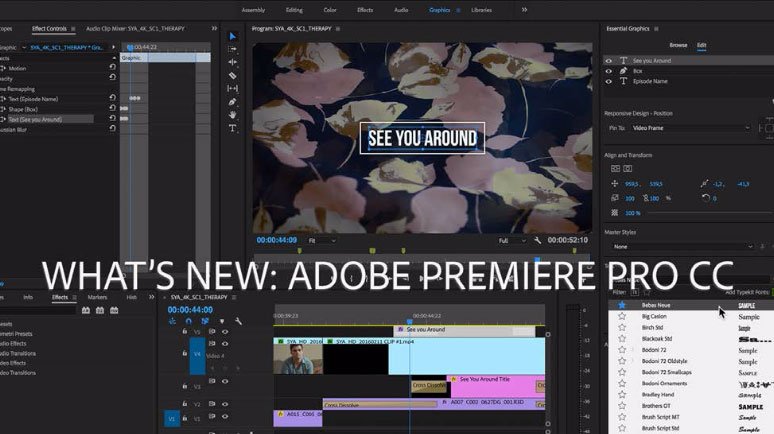
Task: Select the Selection arrow tool
Action: tap(232, 36)
